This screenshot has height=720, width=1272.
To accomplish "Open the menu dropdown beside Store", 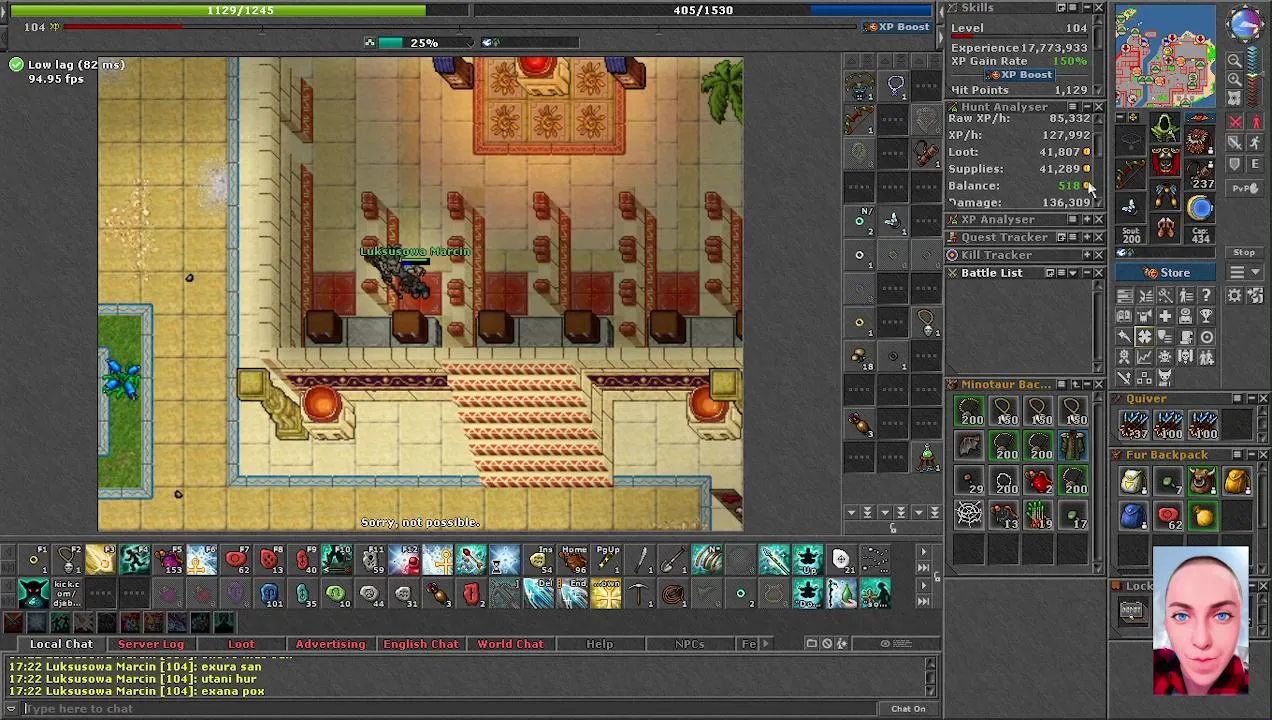I will [1244, 273].
